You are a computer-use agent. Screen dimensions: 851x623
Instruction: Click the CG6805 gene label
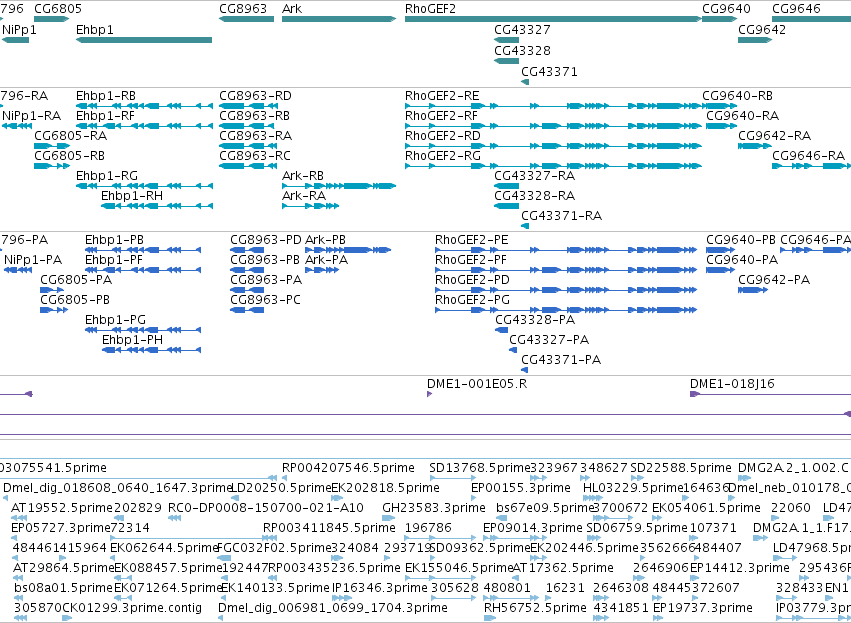pyautogui.click(x=58, y=9)
